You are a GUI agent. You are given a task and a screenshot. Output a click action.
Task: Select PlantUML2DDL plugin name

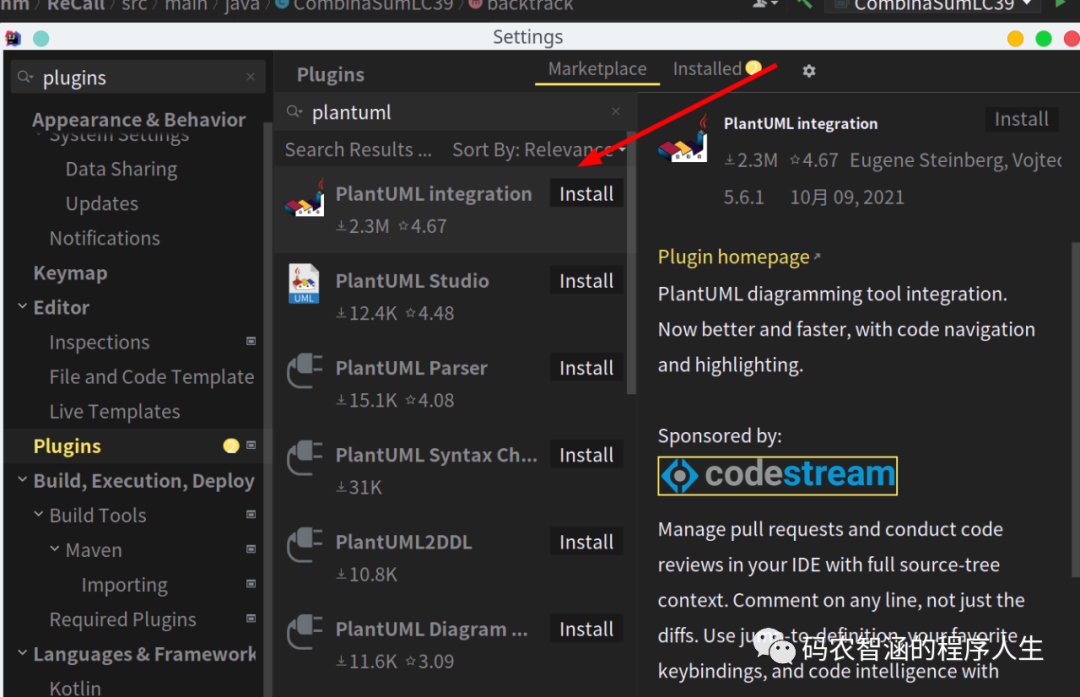pos(404,543)
